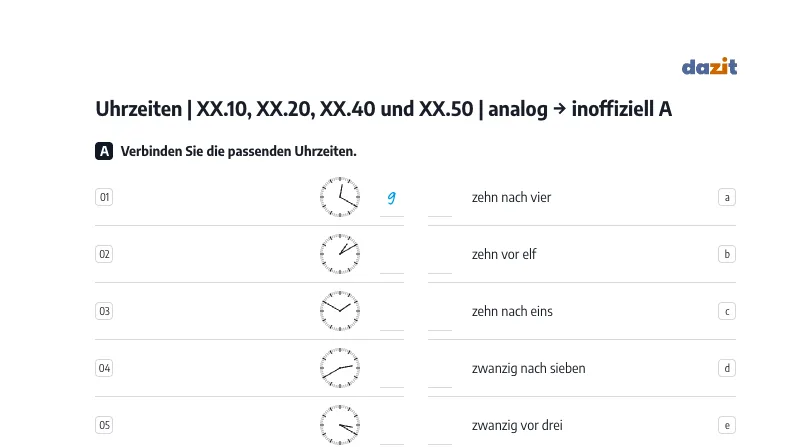Click the letter box c
Viewport: 794px width, 447px height.
pos(727,311)
